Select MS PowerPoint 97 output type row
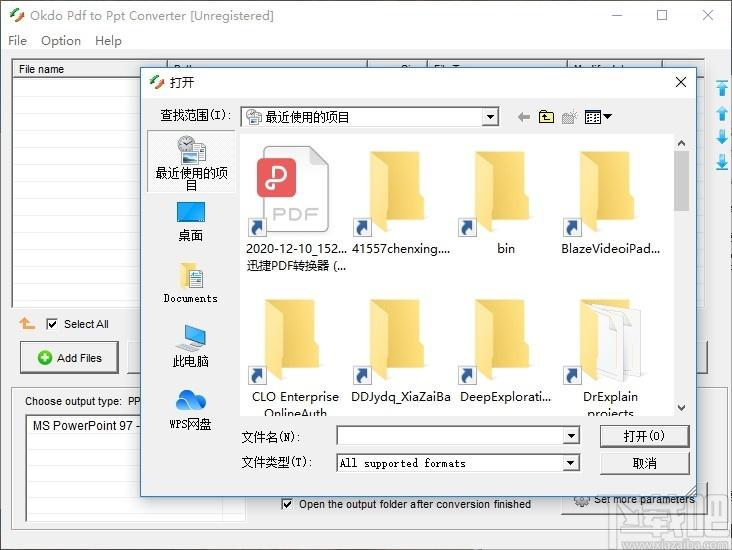The height and width of the screenshot is (550, 732). [84, 426]
